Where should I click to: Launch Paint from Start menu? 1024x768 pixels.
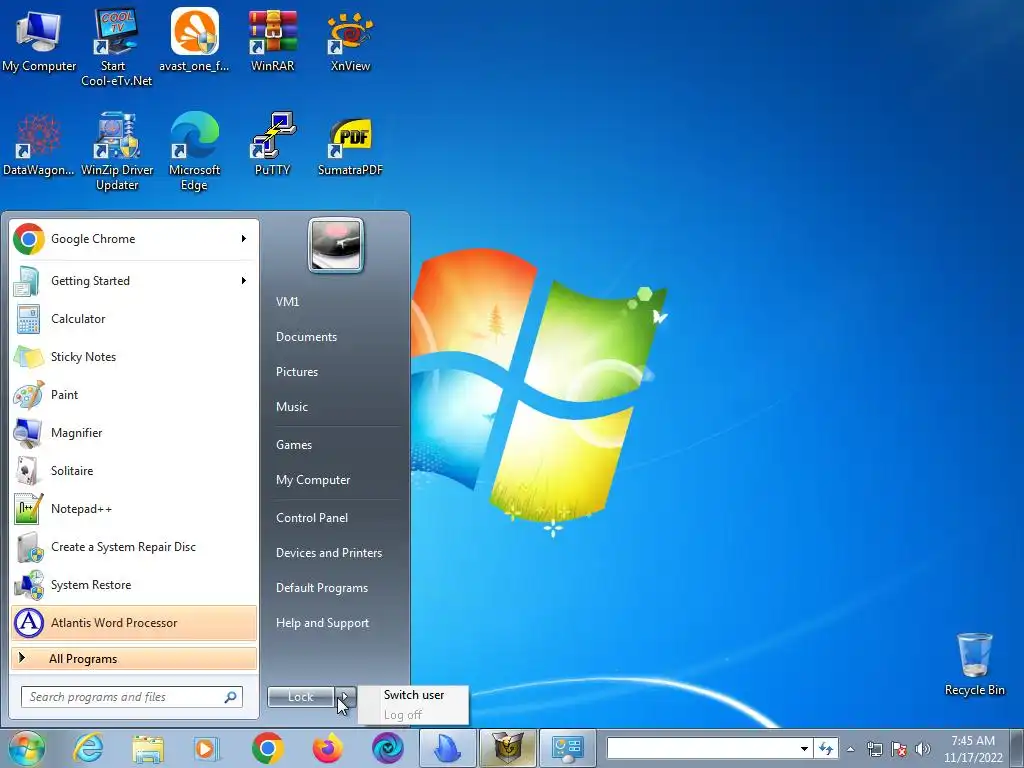(134, 394)
